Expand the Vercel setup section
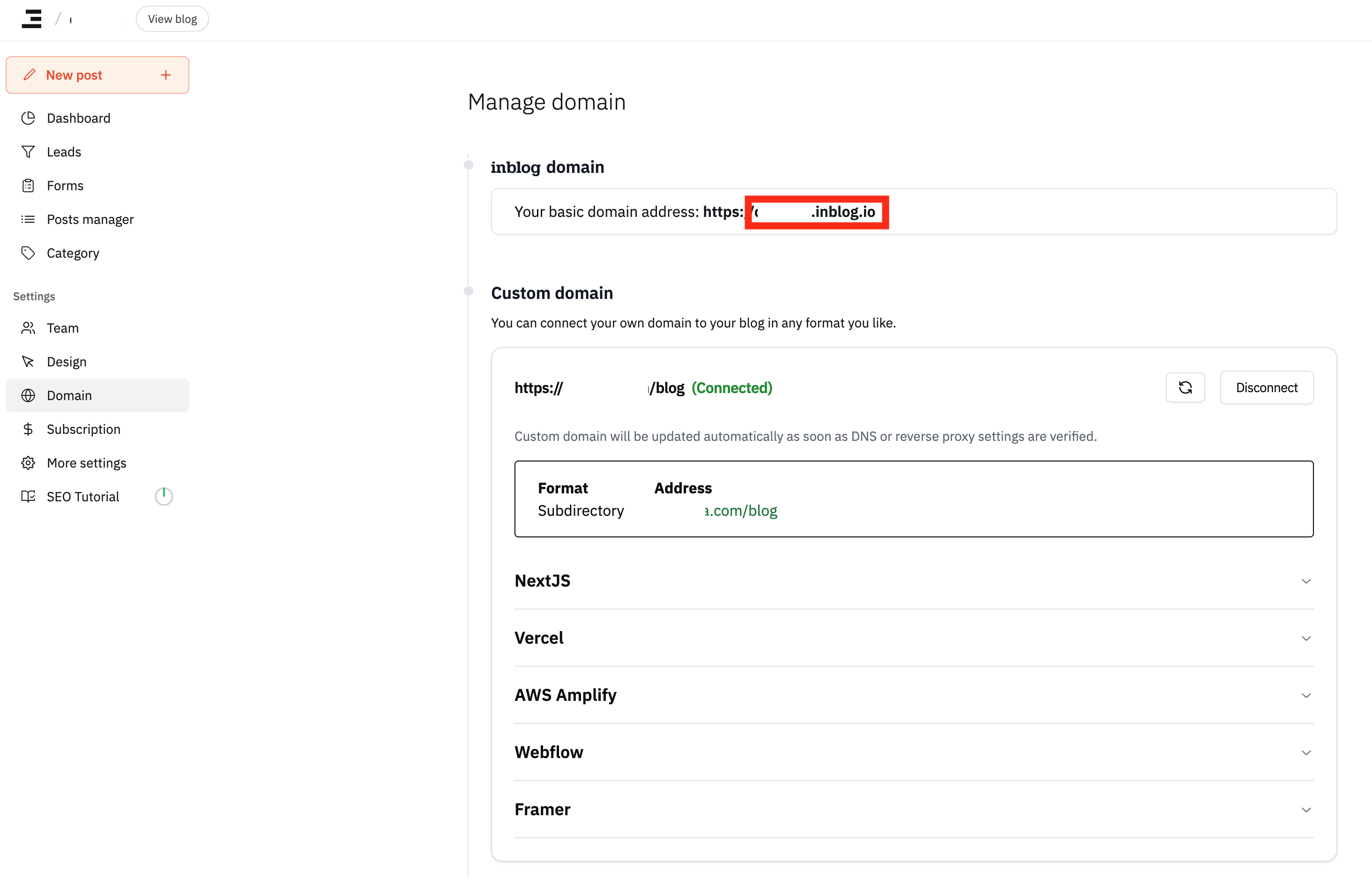 tap(1306, 638)
